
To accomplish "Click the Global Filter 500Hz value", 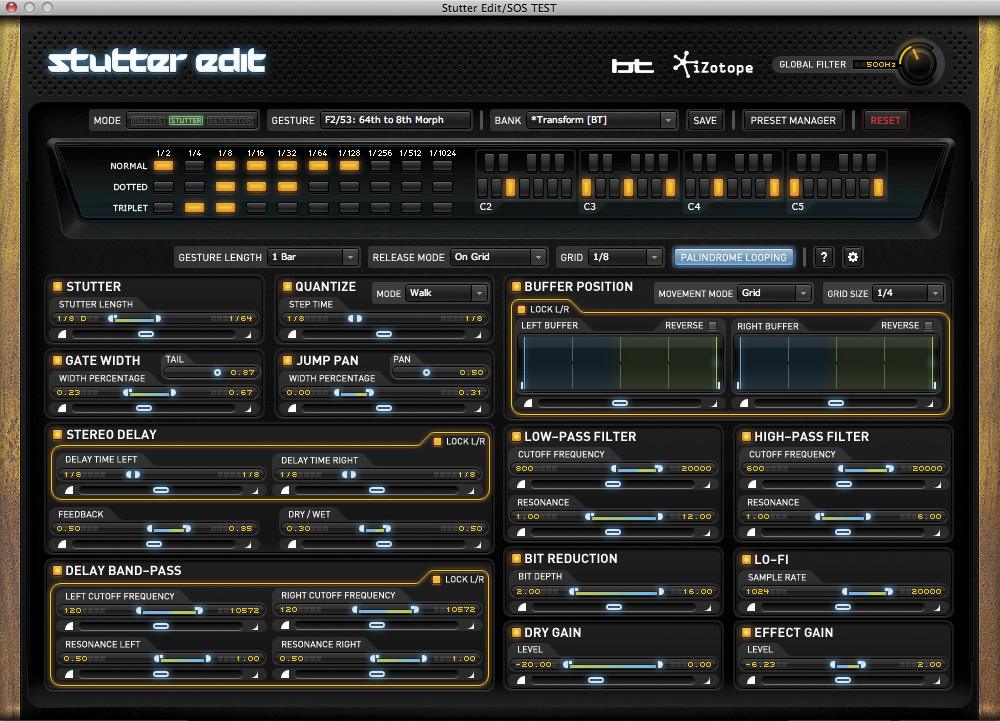I will click(881, 64).
